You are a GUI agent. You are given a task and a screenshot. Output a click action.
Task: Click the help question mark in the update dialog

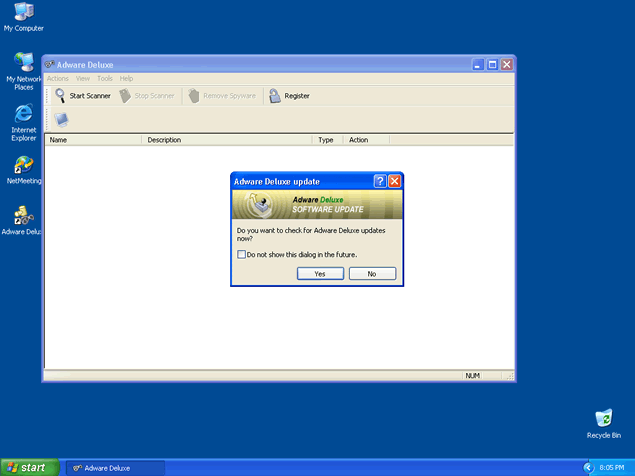380,181
